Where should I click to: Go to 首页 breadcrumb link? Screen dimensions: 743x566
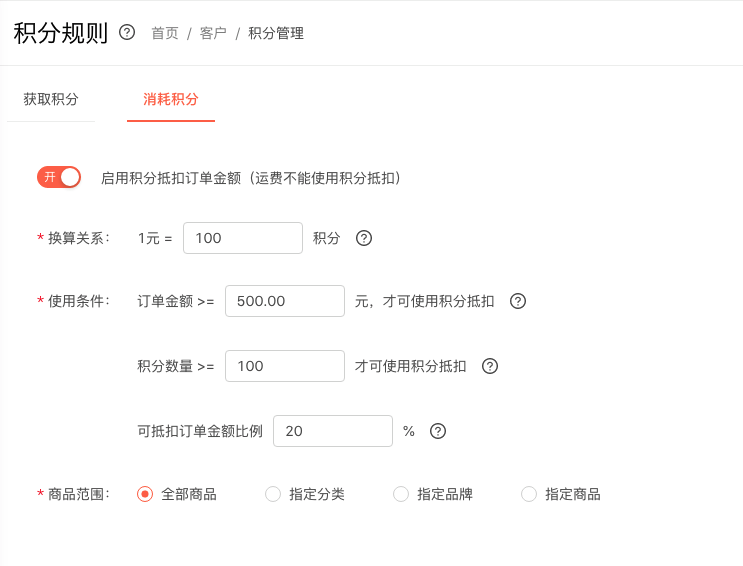pos(165,33)
